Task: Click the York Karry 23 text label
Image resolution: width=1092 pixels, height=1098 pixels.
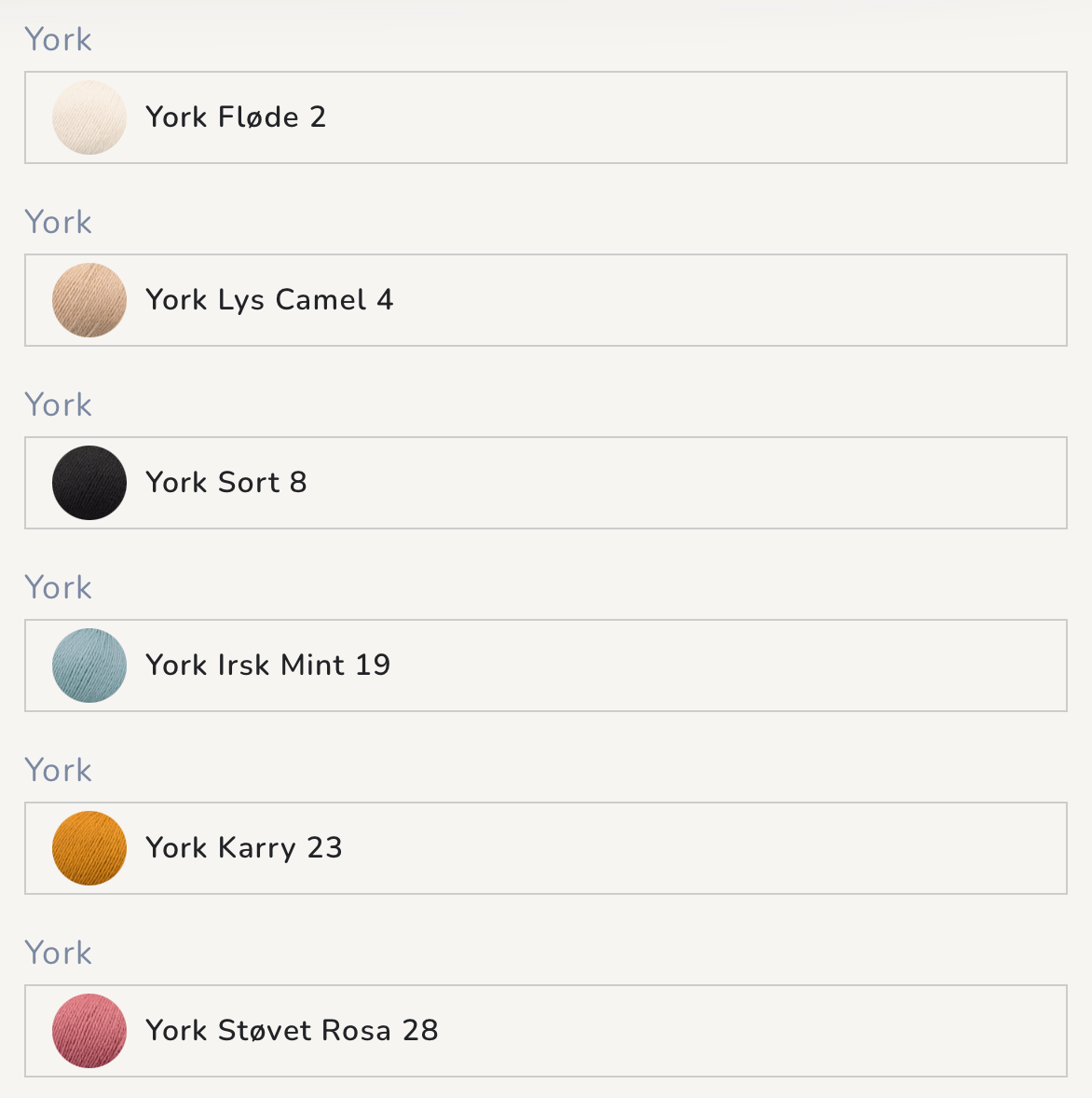Action: coord(243,849)
